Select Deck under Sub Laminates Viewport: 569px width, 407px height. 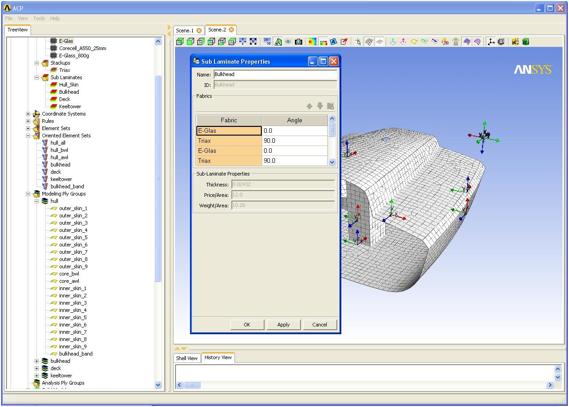click(x=65, y=99)
